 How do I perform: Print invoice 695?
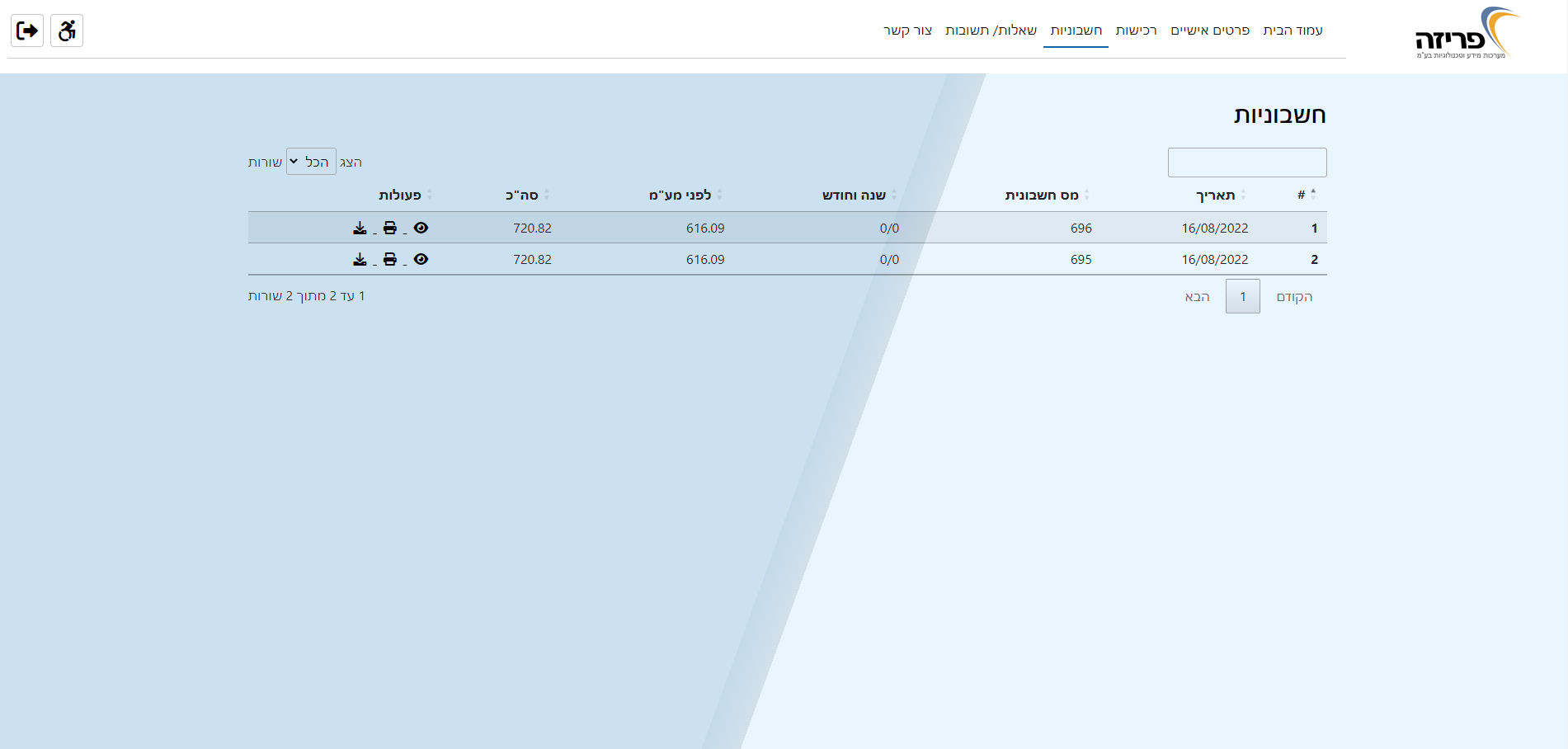[x=390, y=259]
